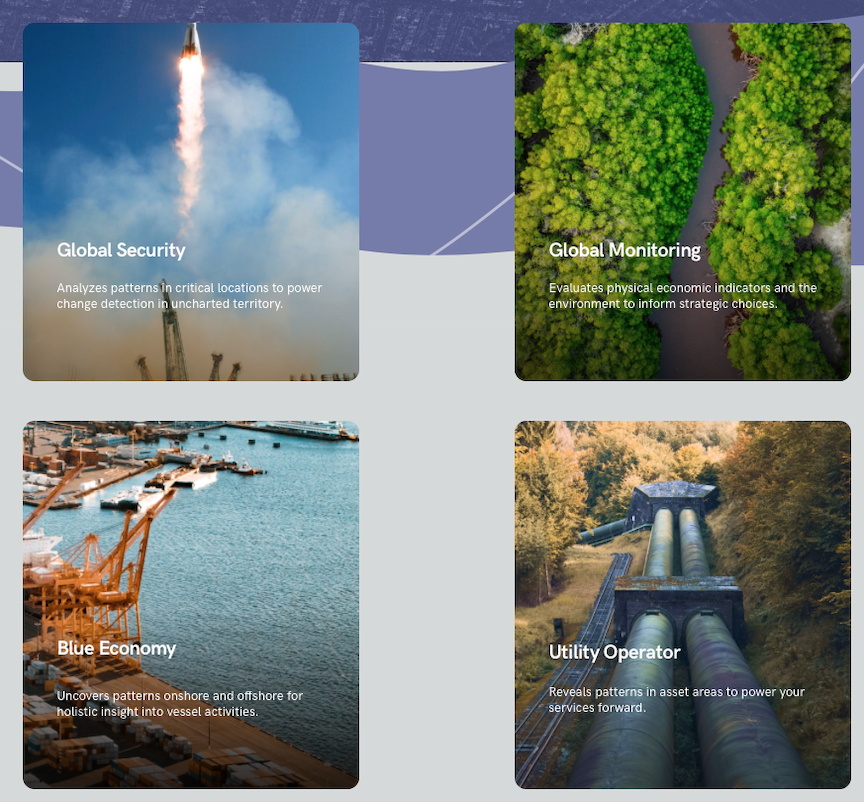The image size is (864, 802).
Task: Select text 'Evaluates physical economic indicators'
Action: click(x=660, y=288)
